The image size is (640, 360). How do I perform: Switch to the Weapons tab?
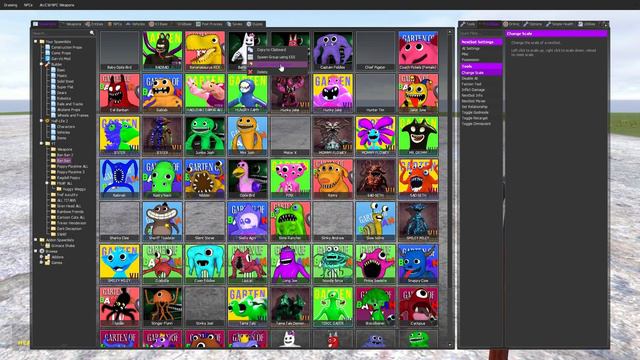(x=71, y=24)
